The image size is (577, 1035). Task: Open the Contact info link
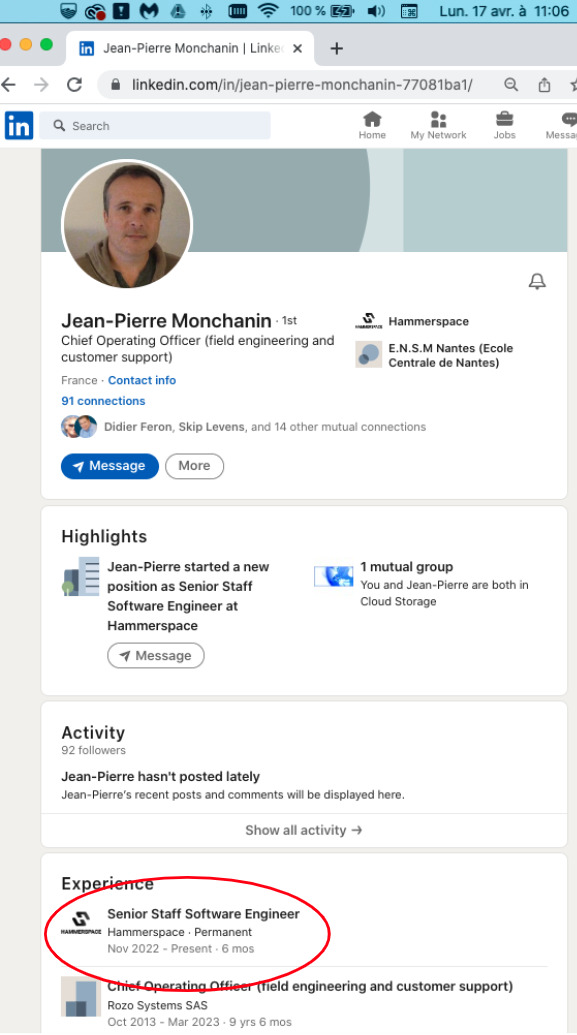[x=142, y=380]
